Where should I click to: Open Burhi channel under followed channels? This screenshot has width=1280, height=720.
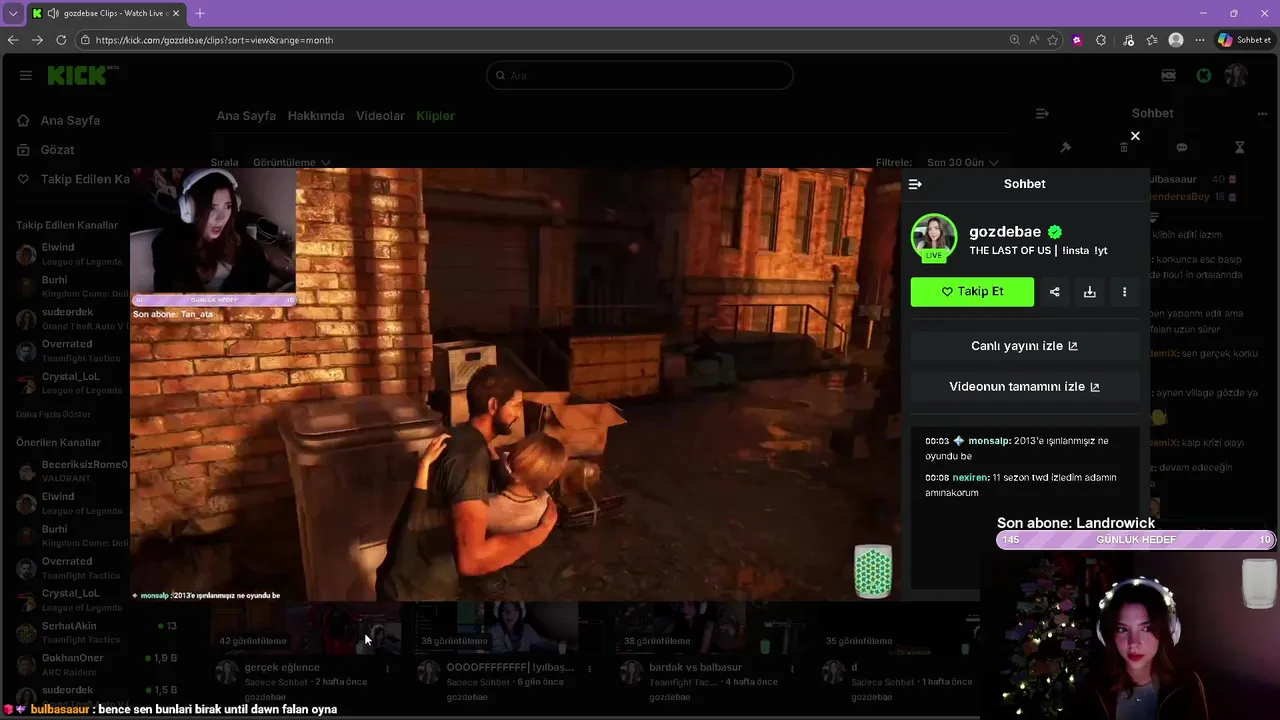click(72, 287)
